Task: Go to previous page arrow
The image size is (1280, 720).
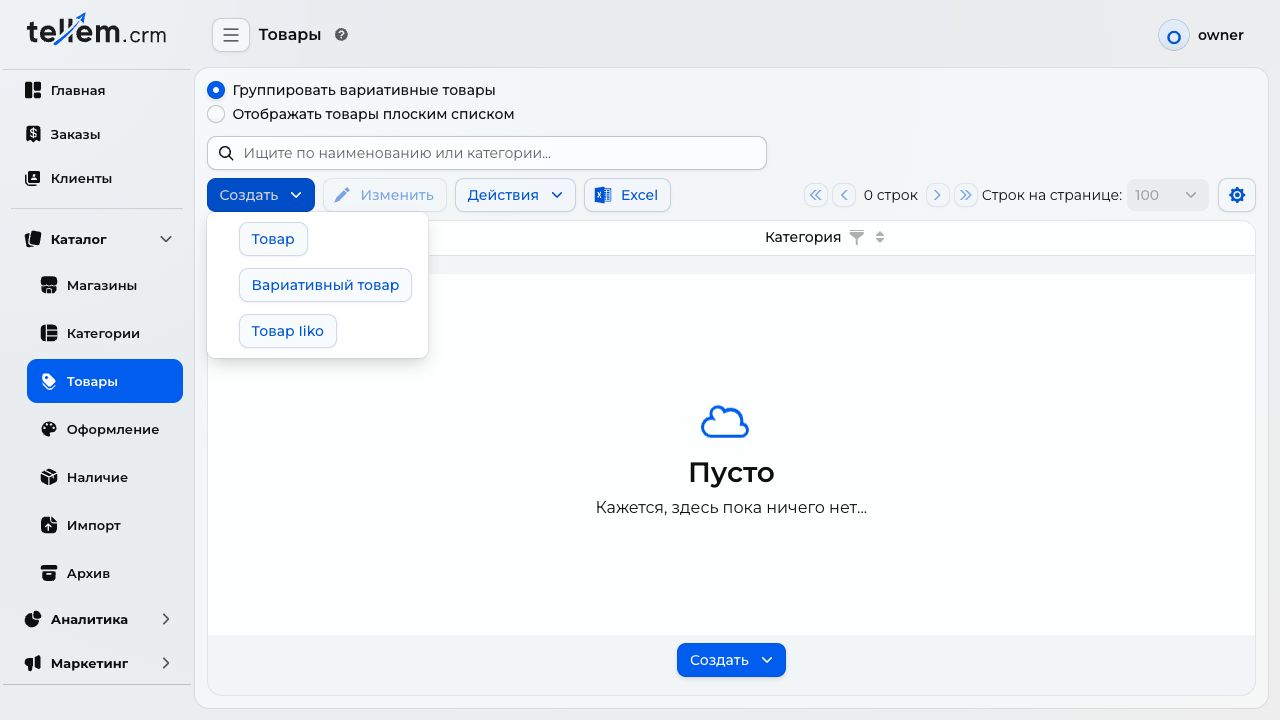Action: pos(844,195)
